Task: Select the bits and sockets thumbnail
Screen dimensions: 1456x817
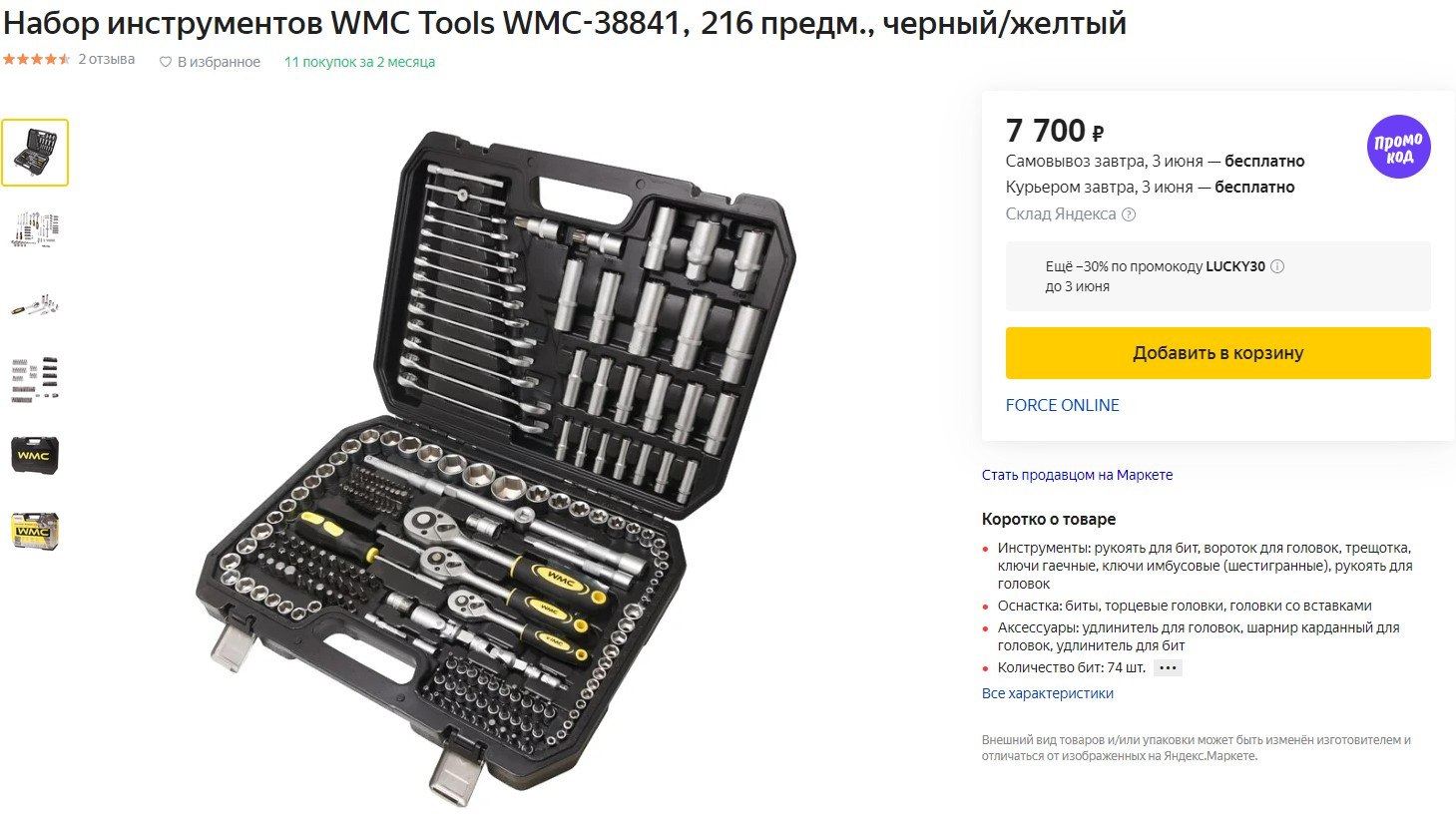Action: (x=35, y=380)
